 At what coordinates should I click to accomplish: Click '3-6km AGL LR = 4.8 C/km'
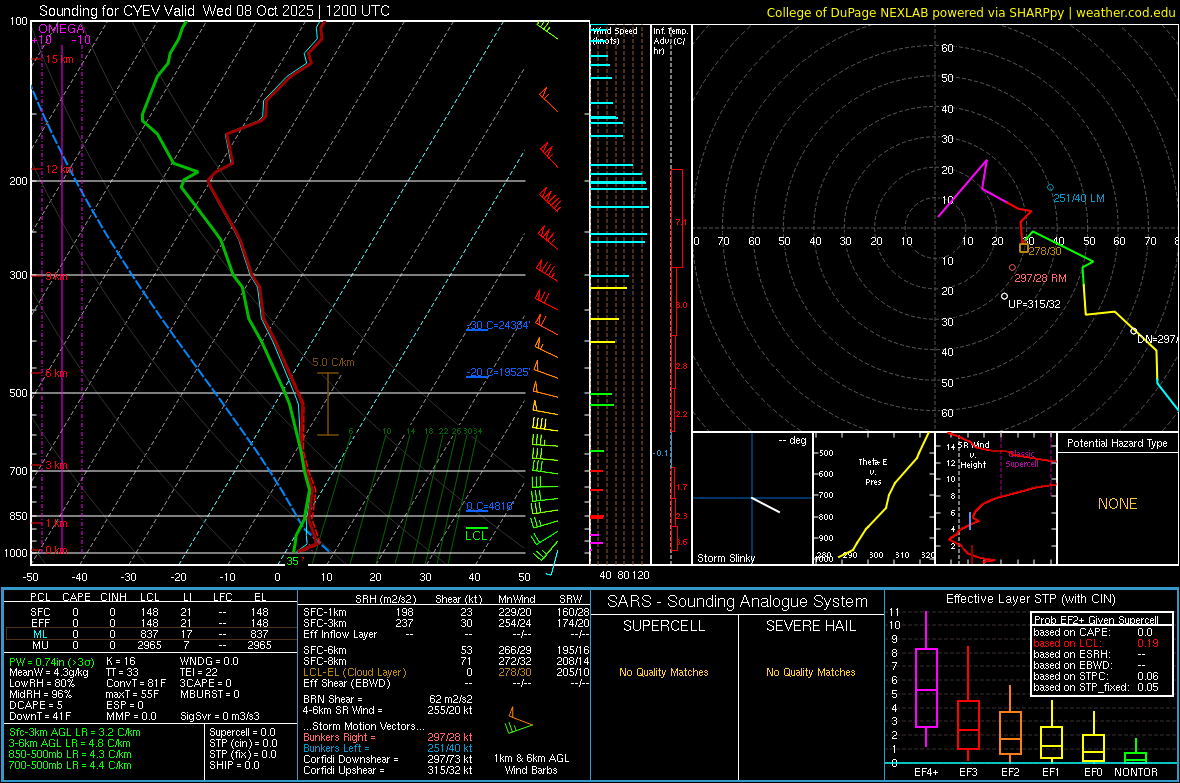click(x=69, y=743)
